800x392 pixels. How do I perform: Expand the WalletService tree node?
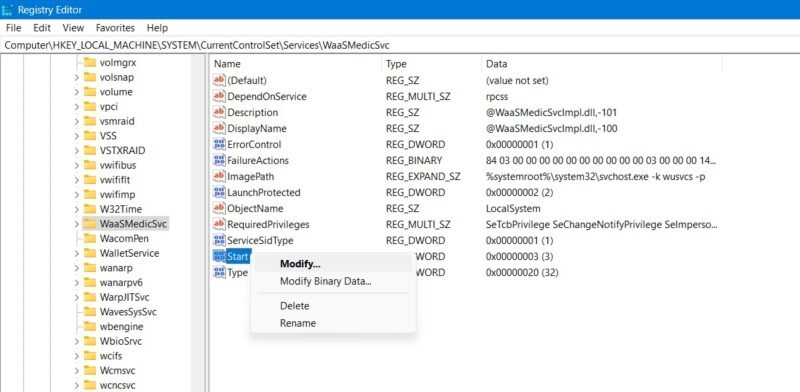[77, 253]
